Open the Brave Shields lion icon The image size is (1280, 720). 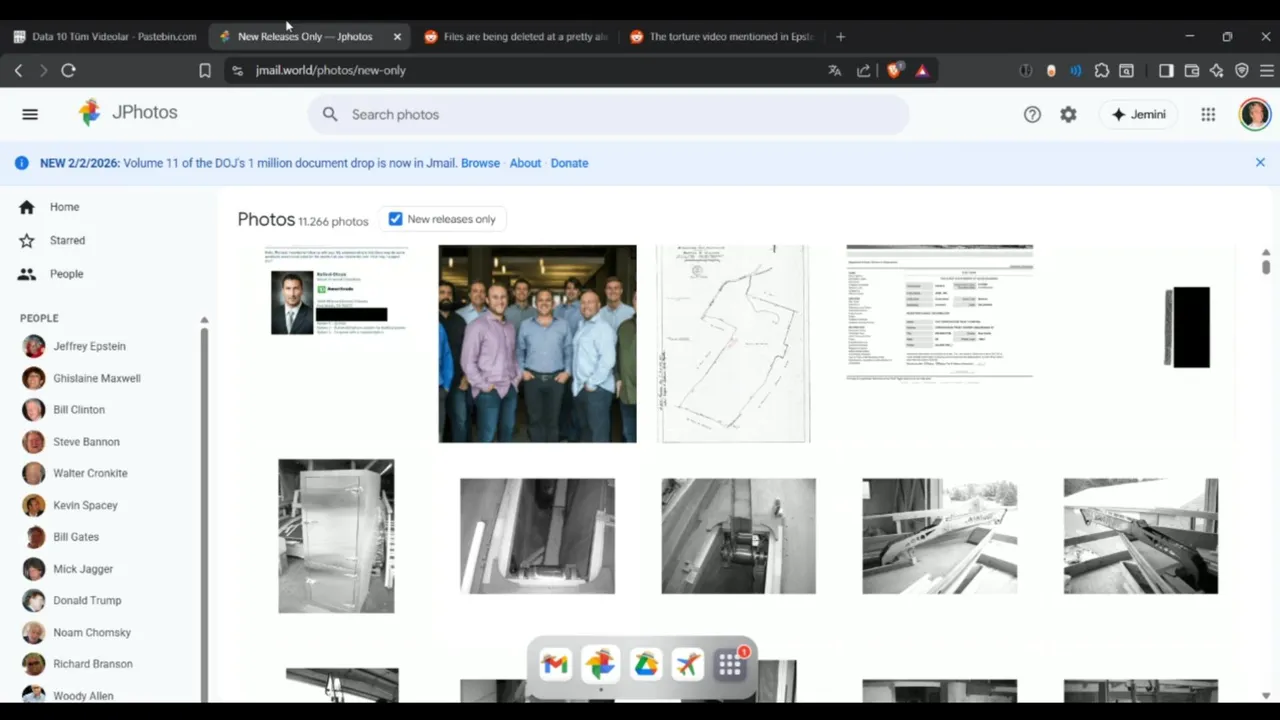[894, 70]
